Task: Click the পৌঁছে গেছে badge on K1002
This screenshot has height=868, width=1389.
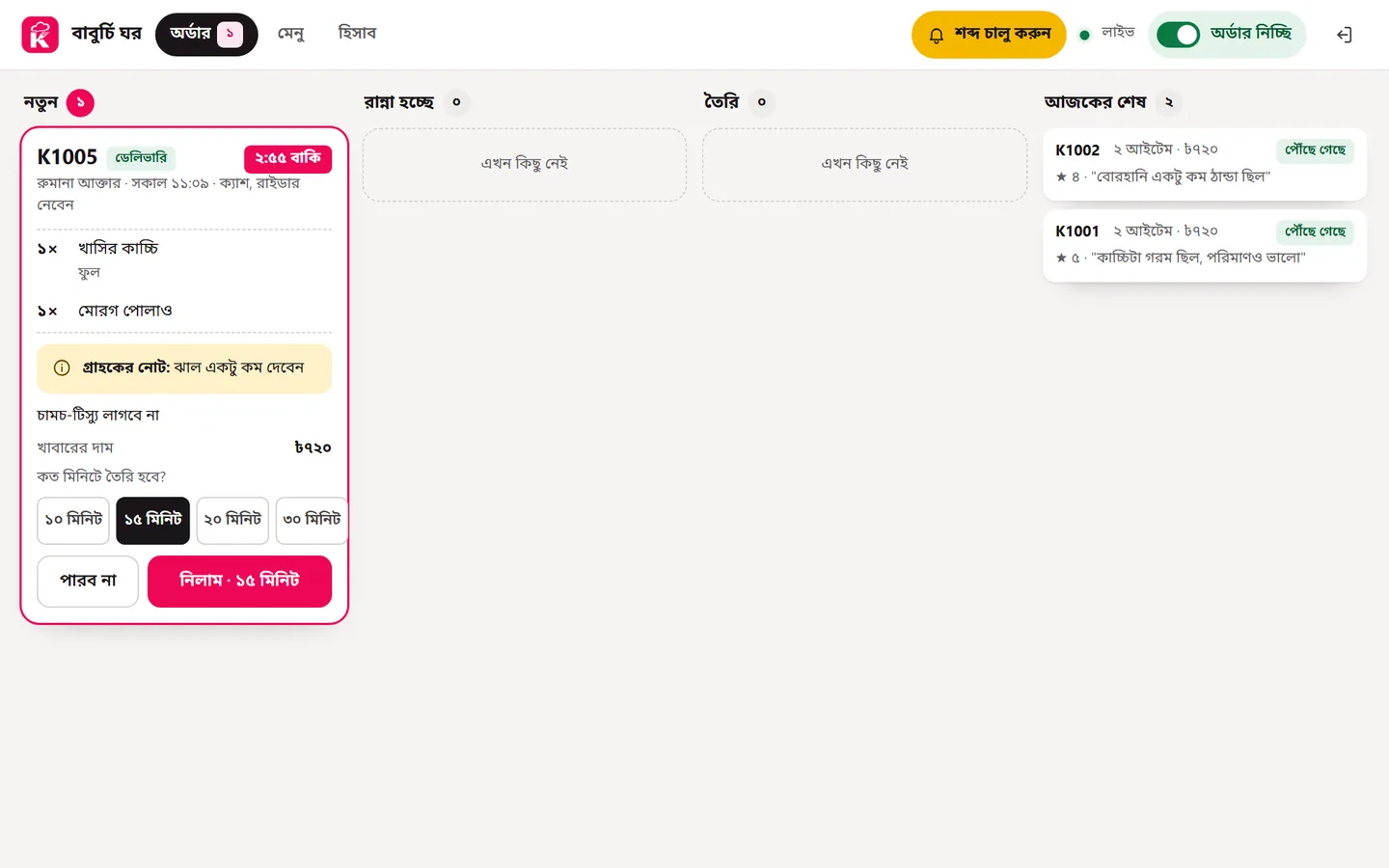Action: tap(1316, 150)
